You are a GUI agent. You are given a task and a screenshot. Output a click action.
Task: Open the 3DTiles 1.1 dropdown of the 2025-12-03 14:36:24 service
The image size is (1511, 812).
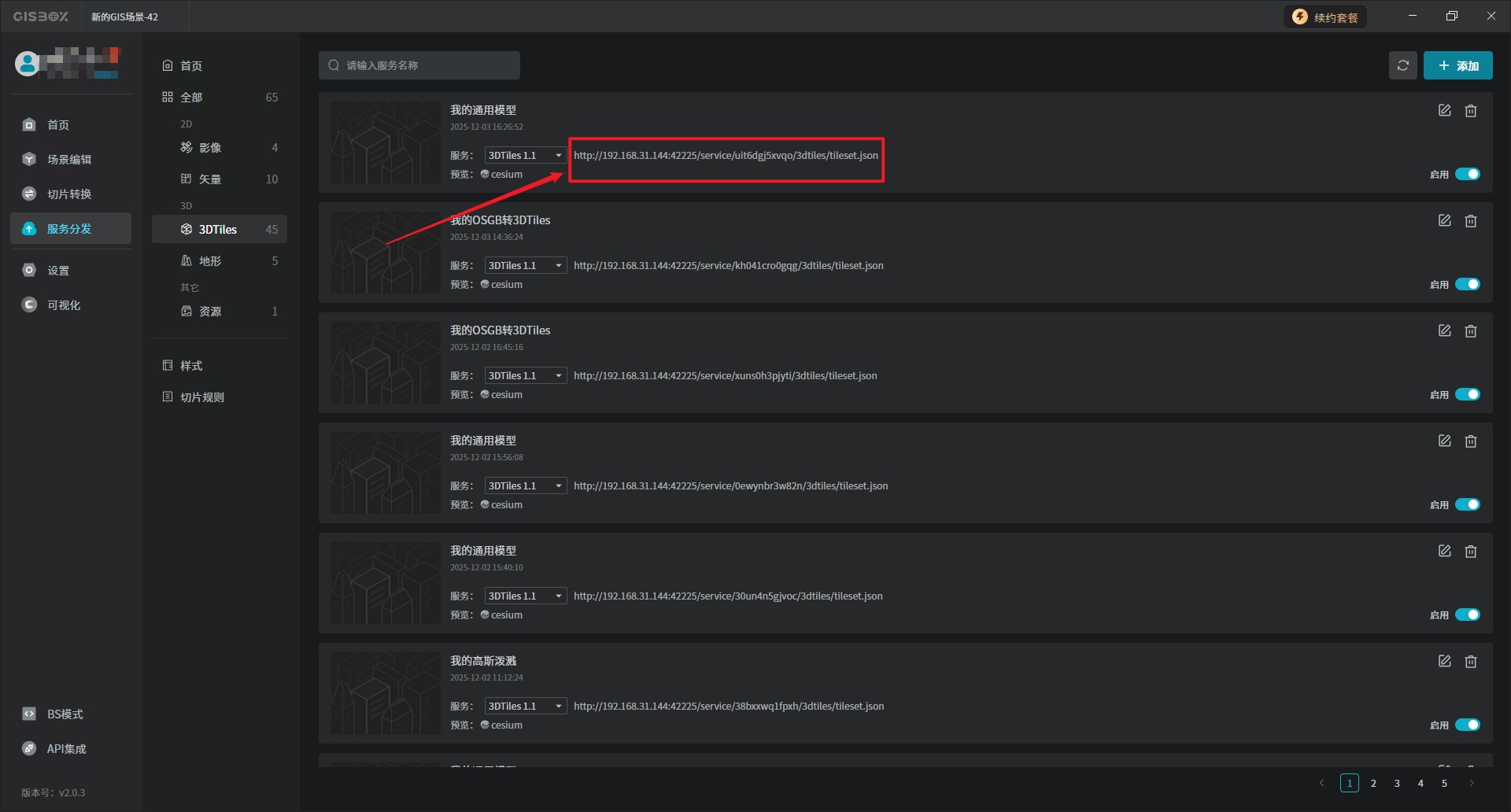tap(525, 266)
